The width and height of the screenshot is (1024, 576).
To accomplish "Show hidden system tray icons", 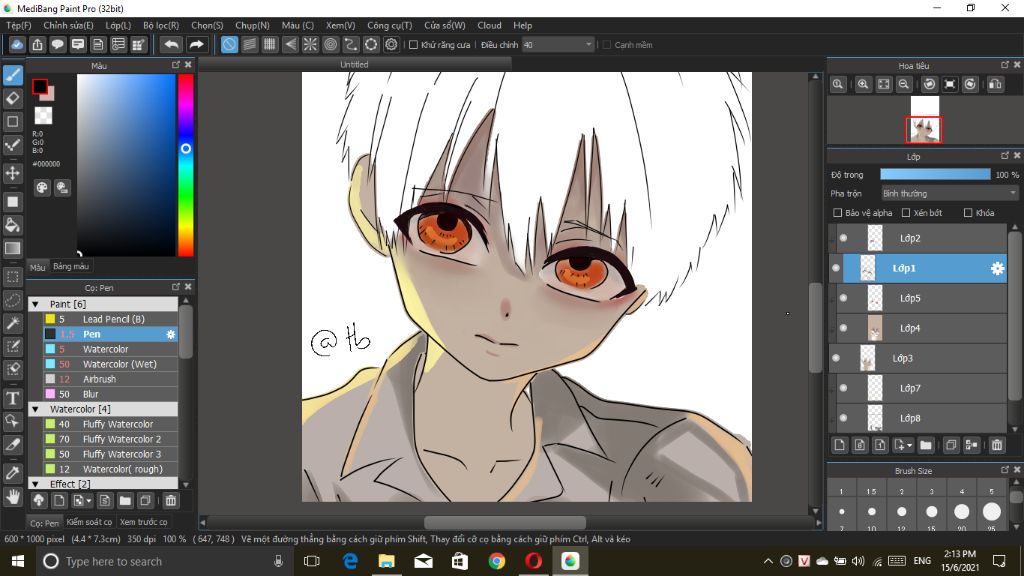I will pos(768,561).
